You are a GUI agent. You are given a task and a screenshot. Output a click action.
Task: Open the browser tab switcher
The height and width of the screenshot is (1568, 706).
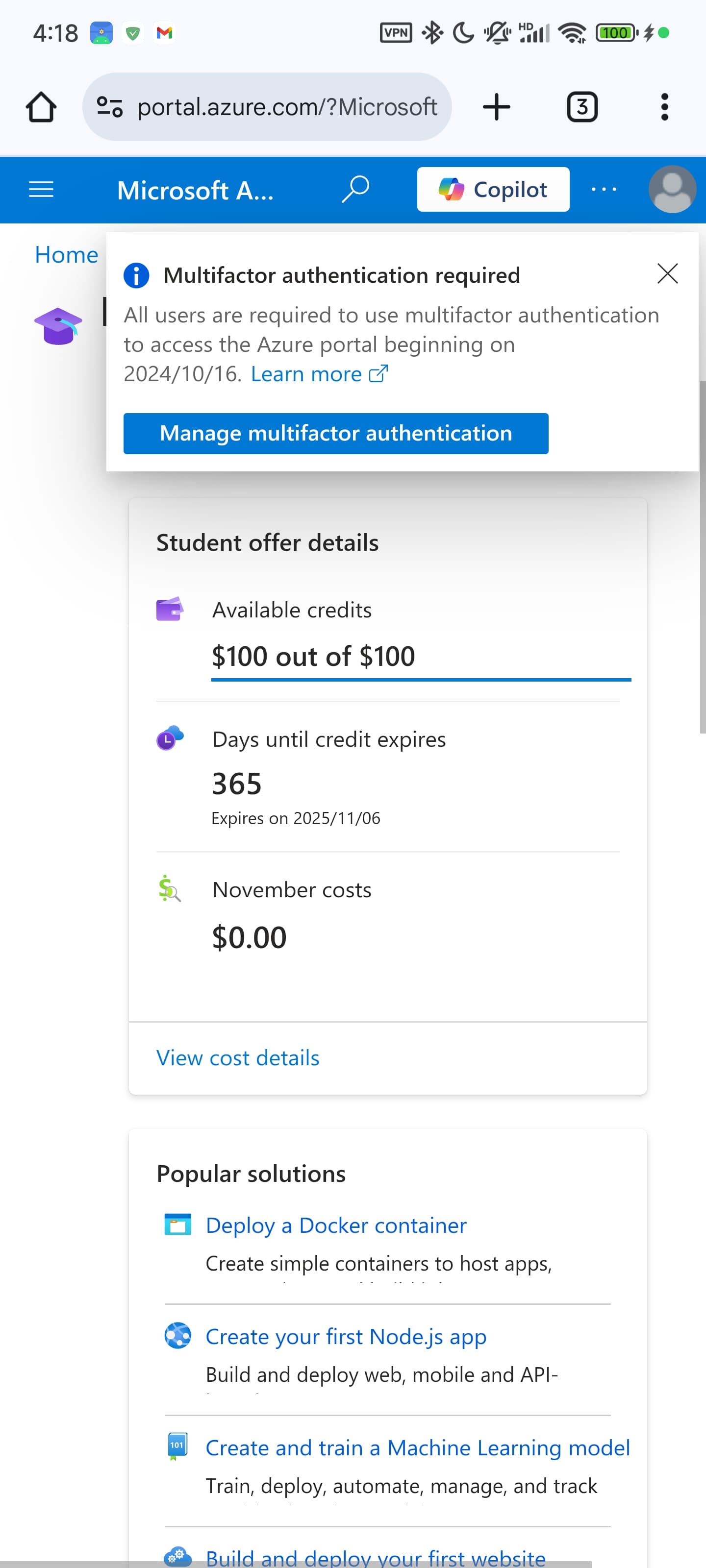[x=582, y=107]
